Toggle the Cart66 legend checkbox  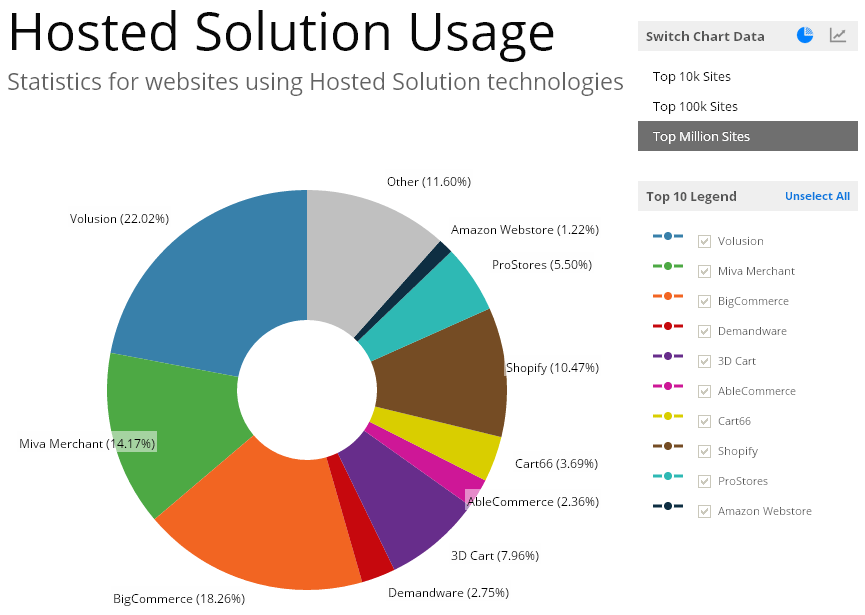coord(705,421)
